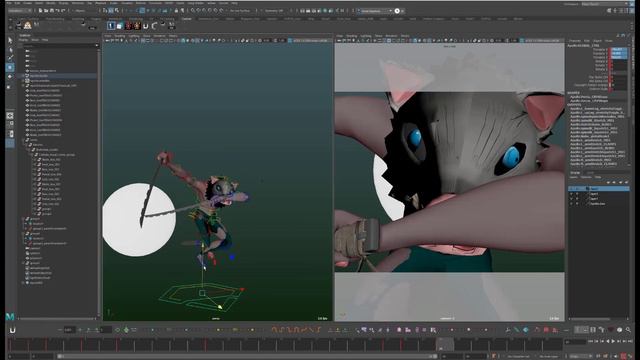Switch to the Custom shelf tab

tap(187, 19)
